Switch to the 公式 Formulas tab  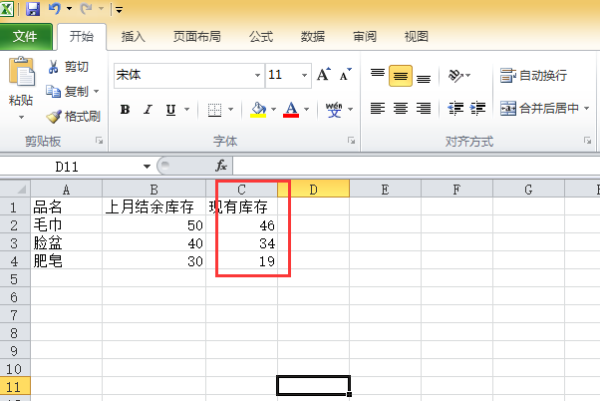[261, 37]
